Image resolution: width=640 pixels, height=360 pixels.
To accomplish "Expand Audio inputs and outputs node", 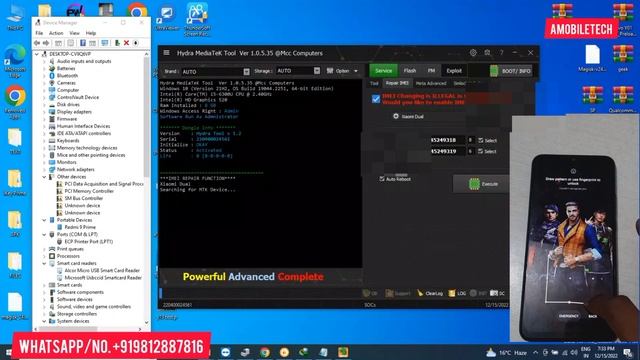I will 44,61.
